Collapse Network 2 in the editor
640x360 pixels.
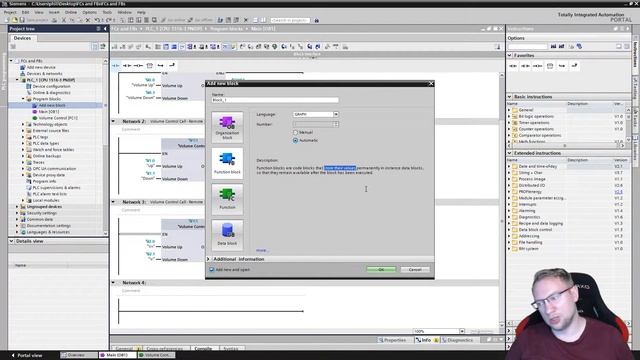tap(113, 121)
